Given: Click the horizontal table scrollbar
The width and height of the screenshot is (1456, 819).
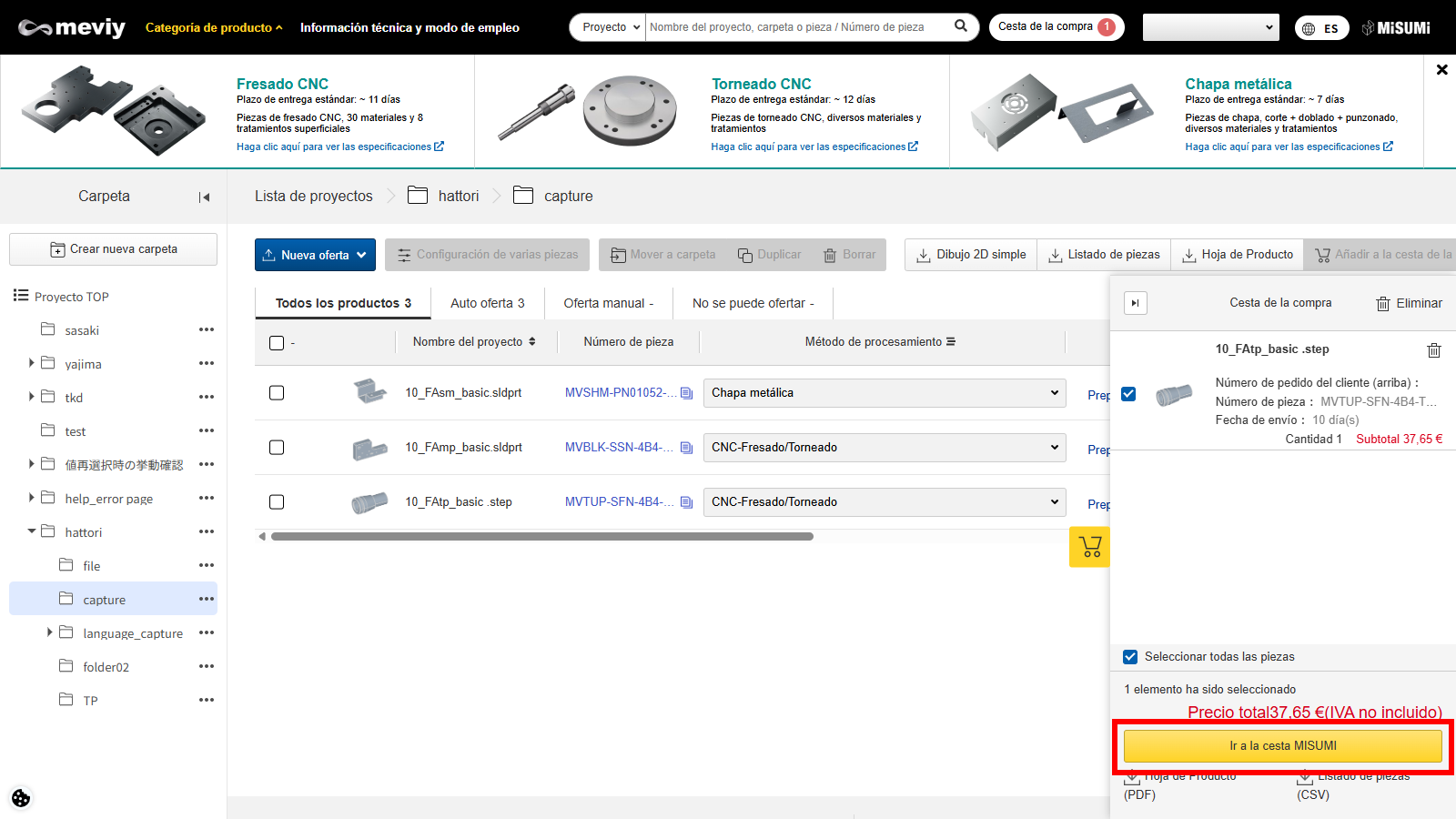Looking at the screenshot, I should coord(541,537).
